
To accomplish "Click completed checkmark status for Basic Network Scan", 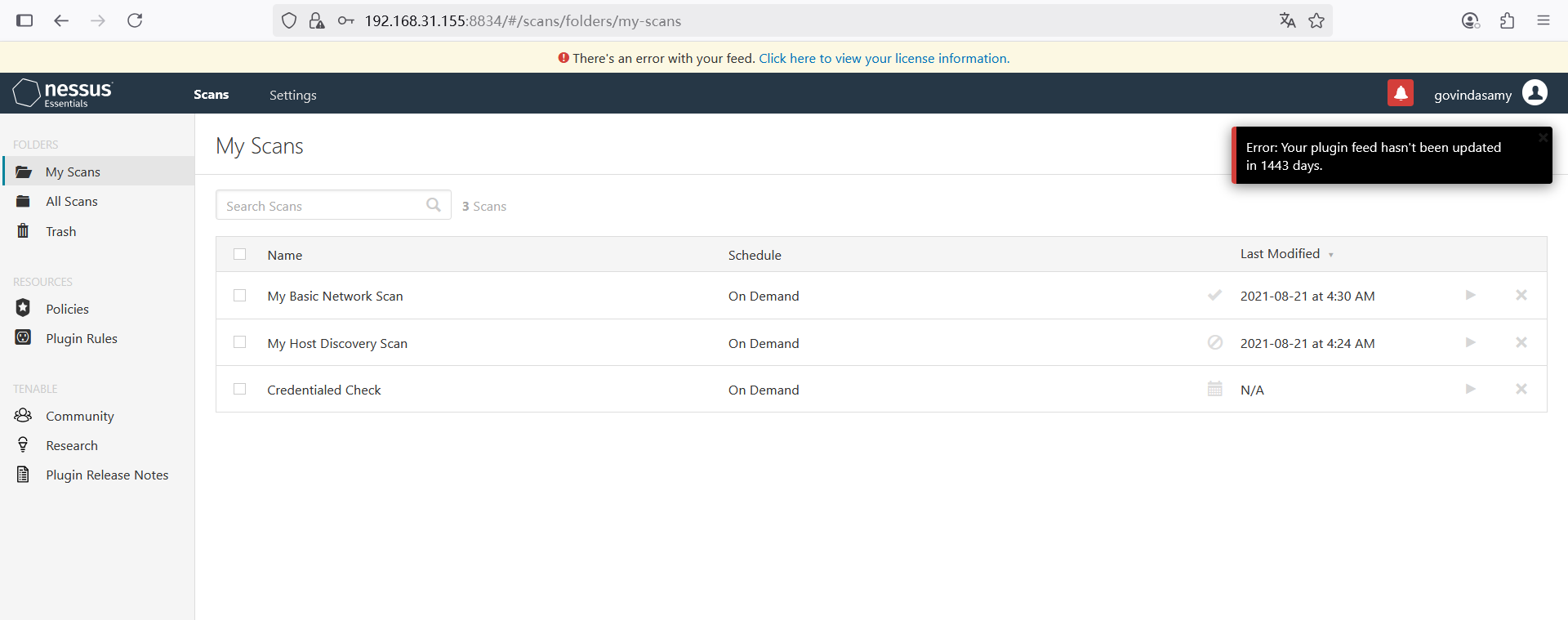I will pyautogui.click(x=1214, y=295).
